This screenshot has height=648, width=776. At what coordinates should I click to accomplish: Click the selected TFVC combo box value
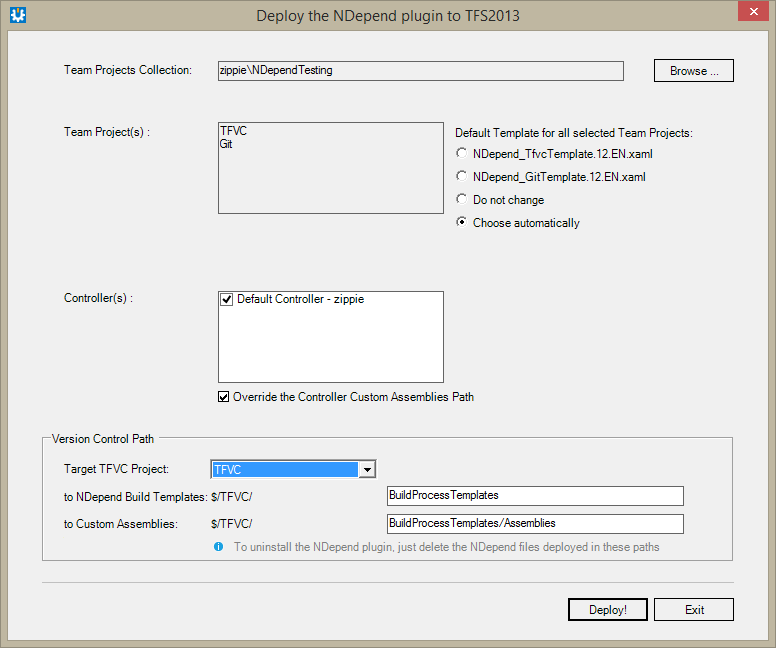tap(285, 469)
